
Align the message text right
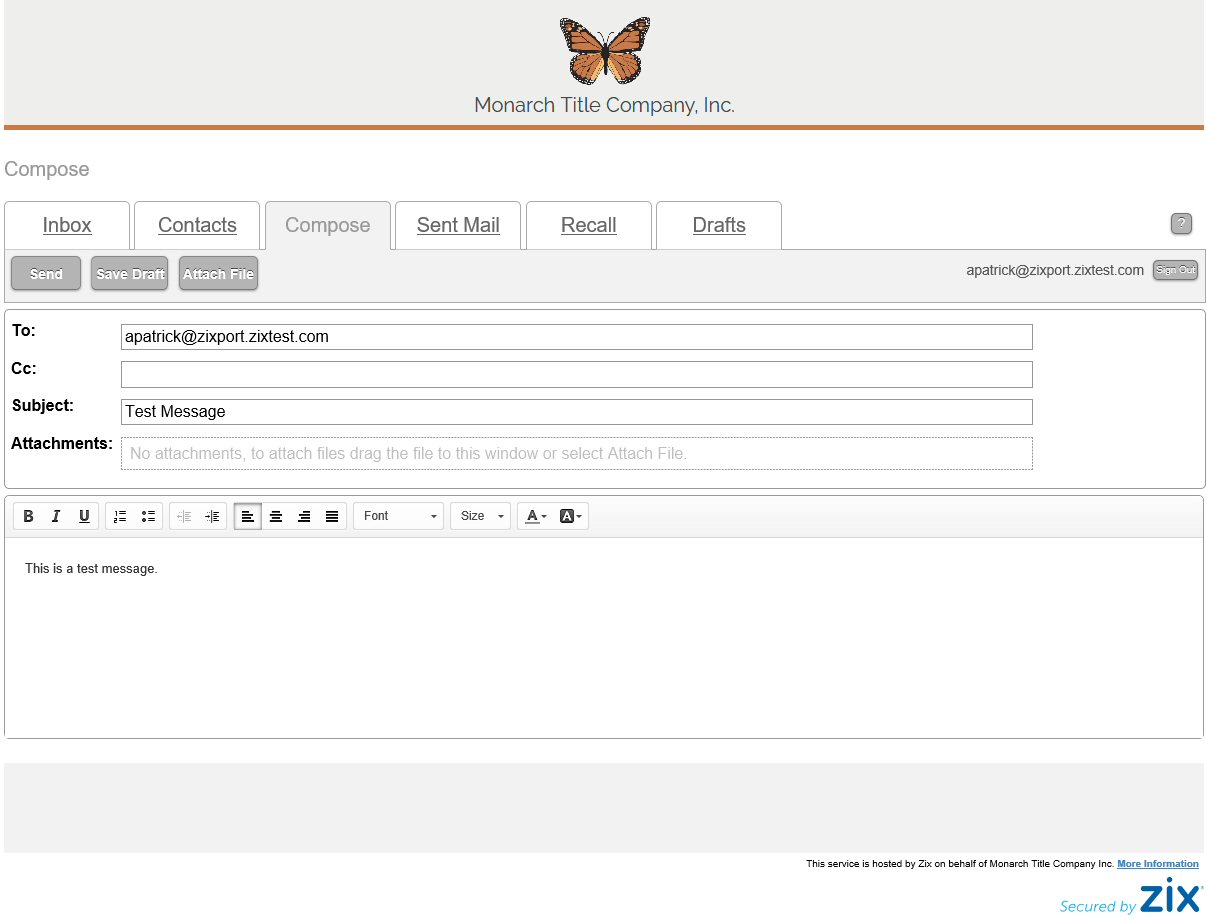(304, 516)
